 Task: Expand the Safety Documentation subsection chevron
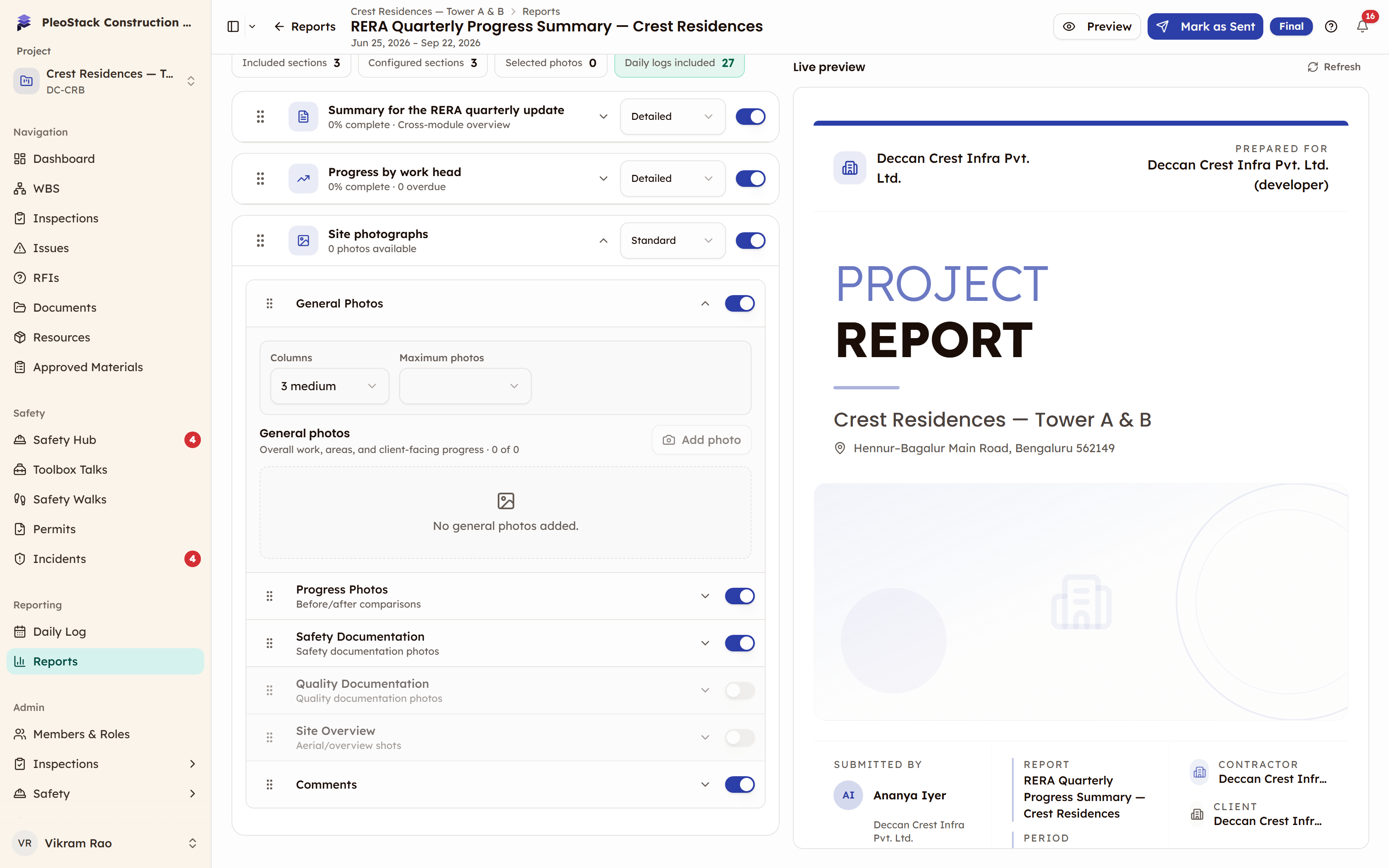[705, 644]
